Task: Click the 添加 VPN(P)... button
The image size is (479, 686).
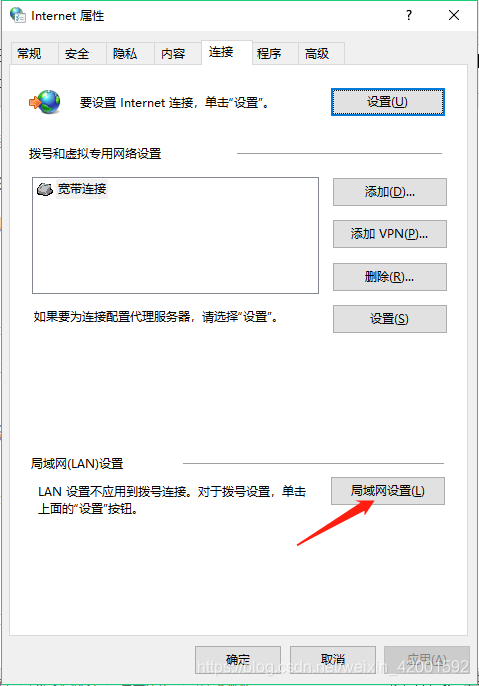Action: tap(390, 234)
